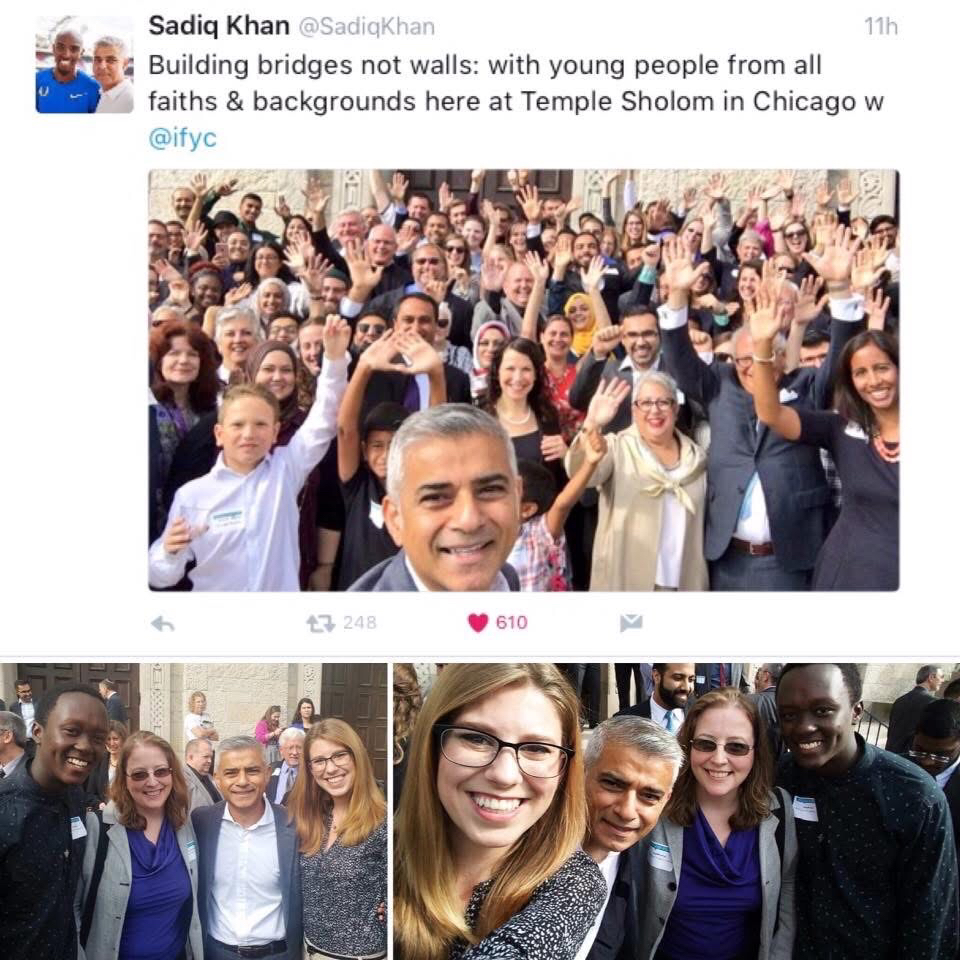The image size is (960, 960).
Task: Open the Sadiq Khan display name
Action: click(219, 26)
